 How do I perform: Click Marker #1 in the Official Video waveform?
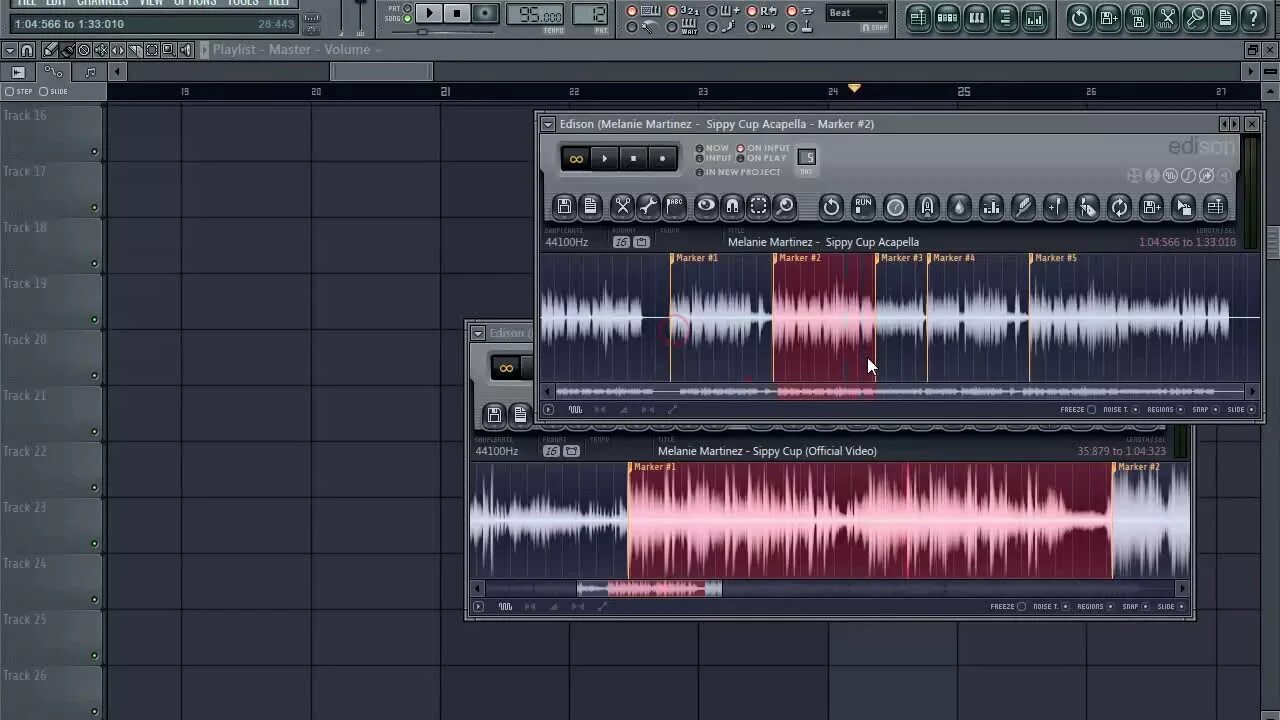[652, 467]
